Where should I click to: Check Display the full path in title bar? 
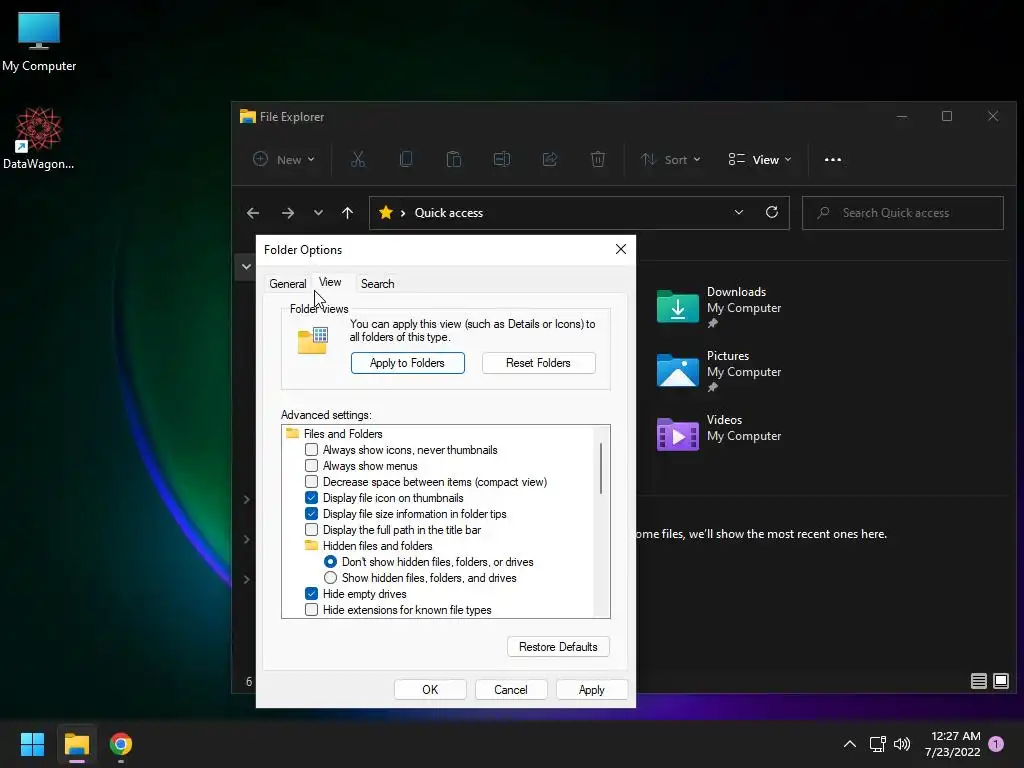pos(312,530)
